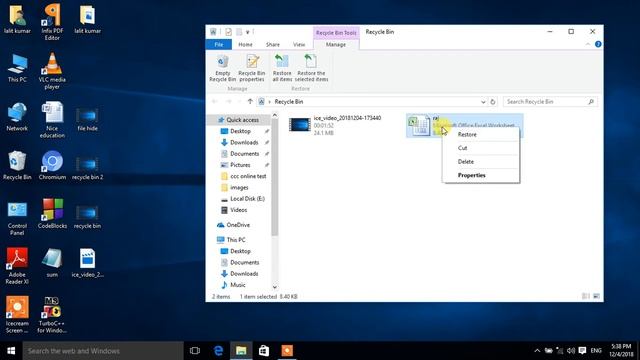The height and width of the screenshot is (360, 640).
Task: Open Task View on taskbar
Action: 195,351
